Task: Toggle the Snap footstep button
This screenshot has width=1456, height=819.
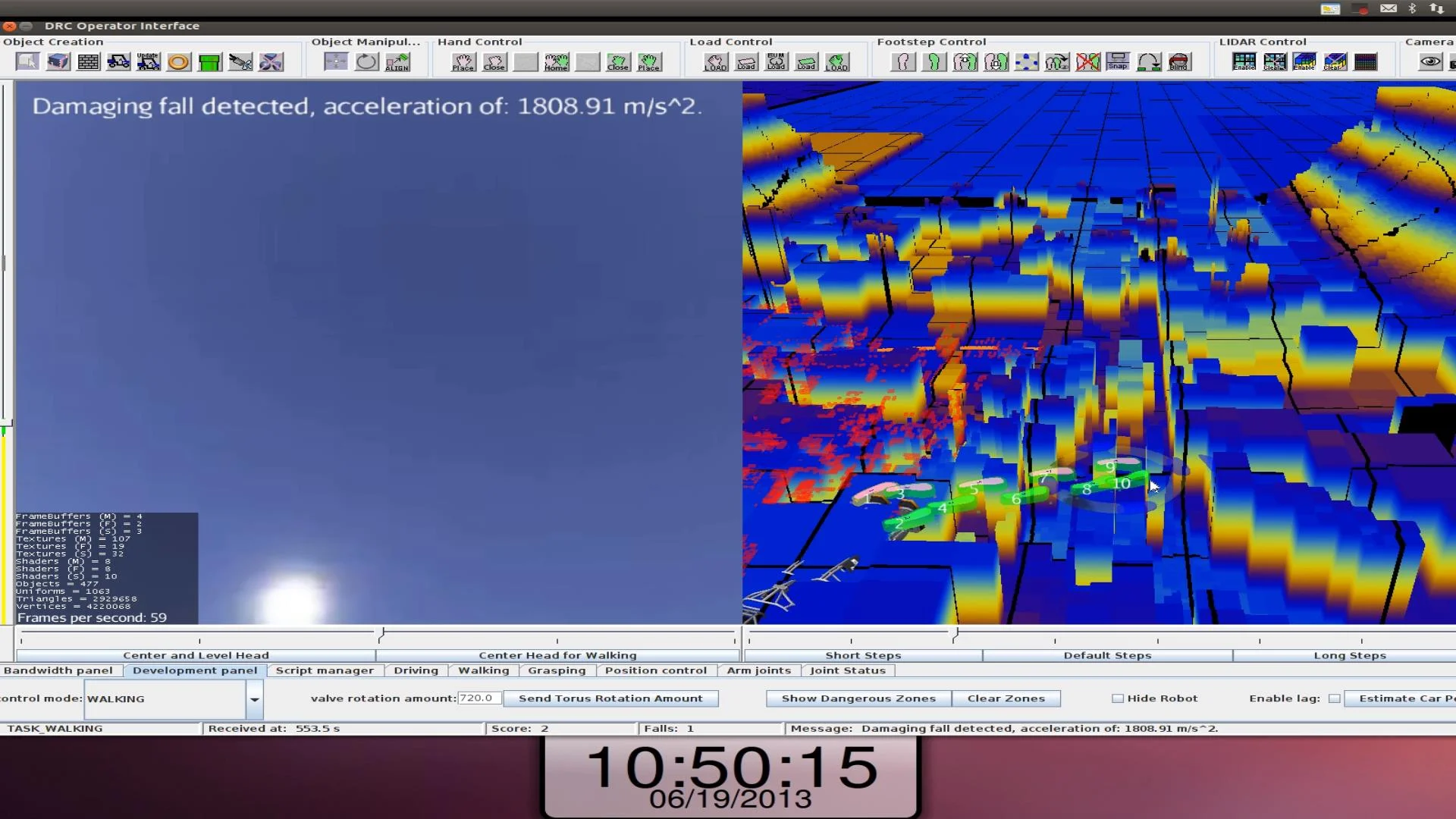Action: 1118,61
